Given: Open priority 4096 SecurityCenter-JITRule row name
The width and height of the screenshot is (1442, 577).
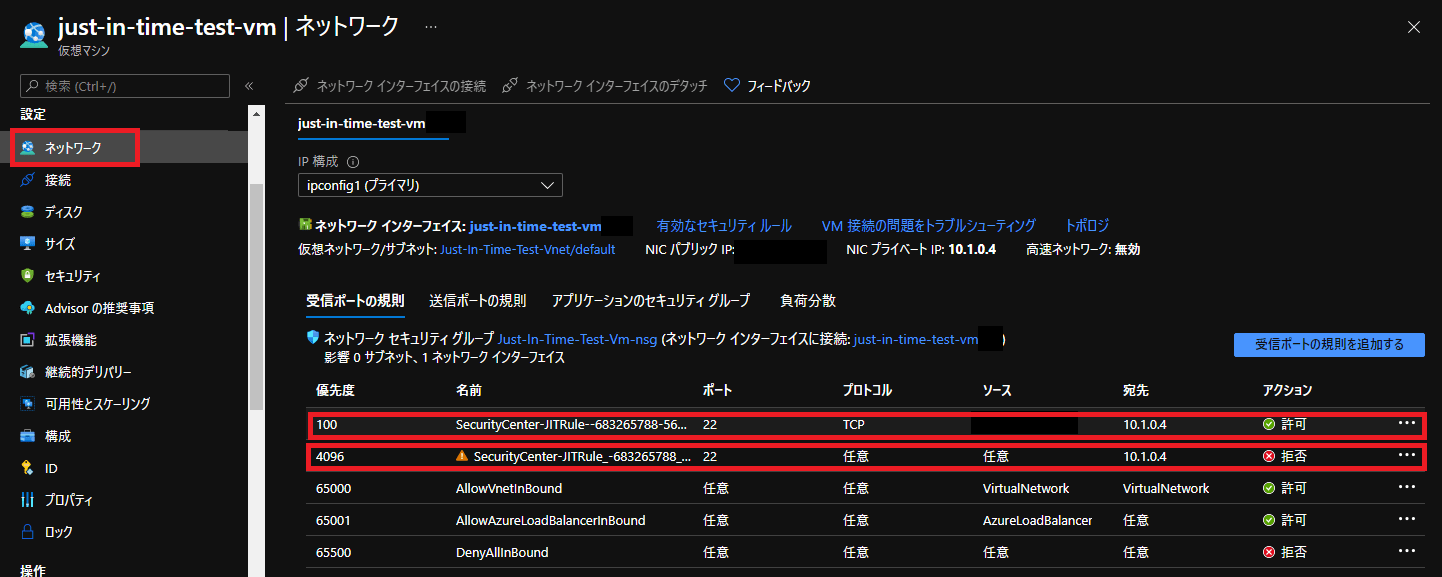Looking at the screenshot, I should click(583, 456).
